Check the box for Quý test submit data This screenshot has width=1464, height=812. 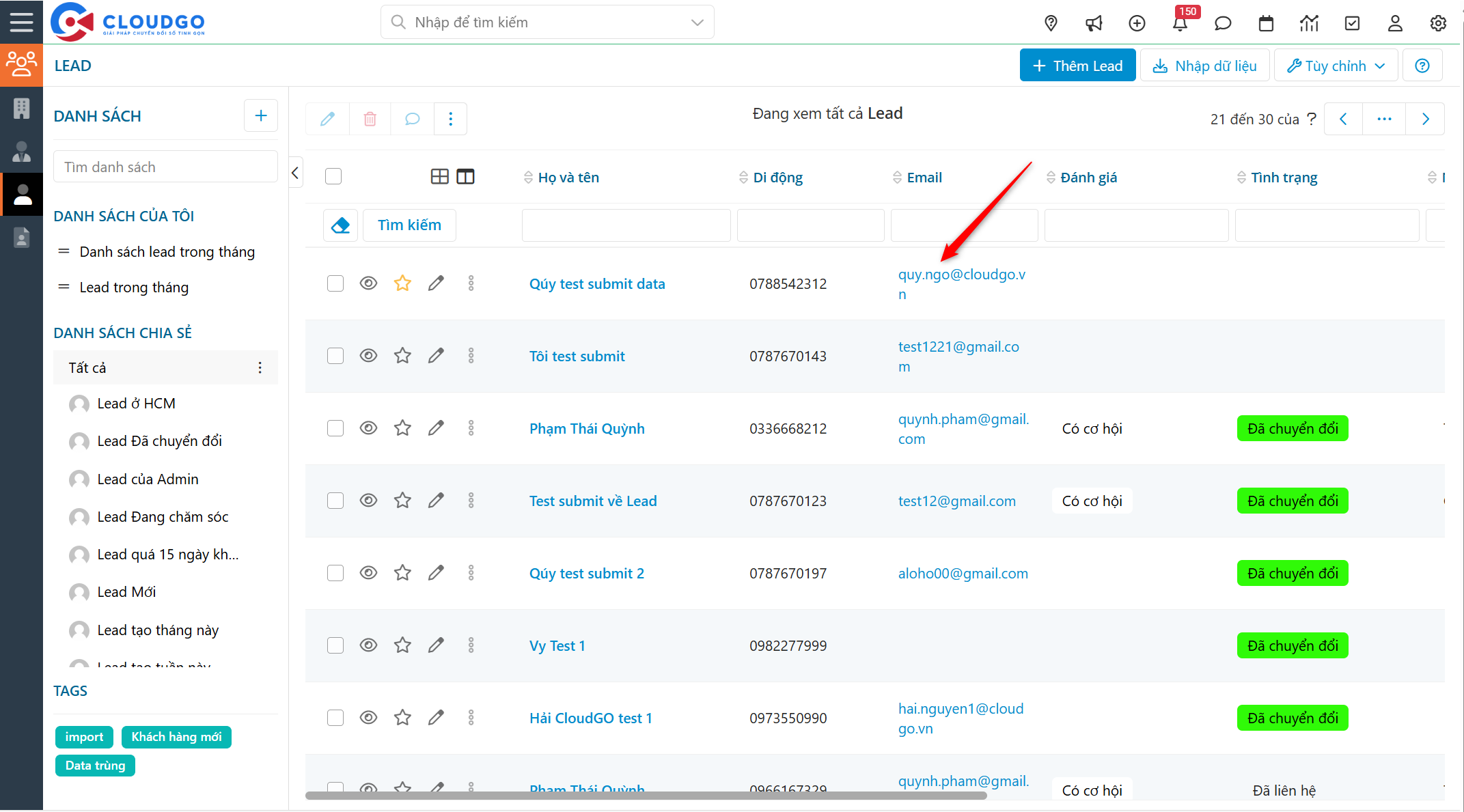(x=335, y=283)
